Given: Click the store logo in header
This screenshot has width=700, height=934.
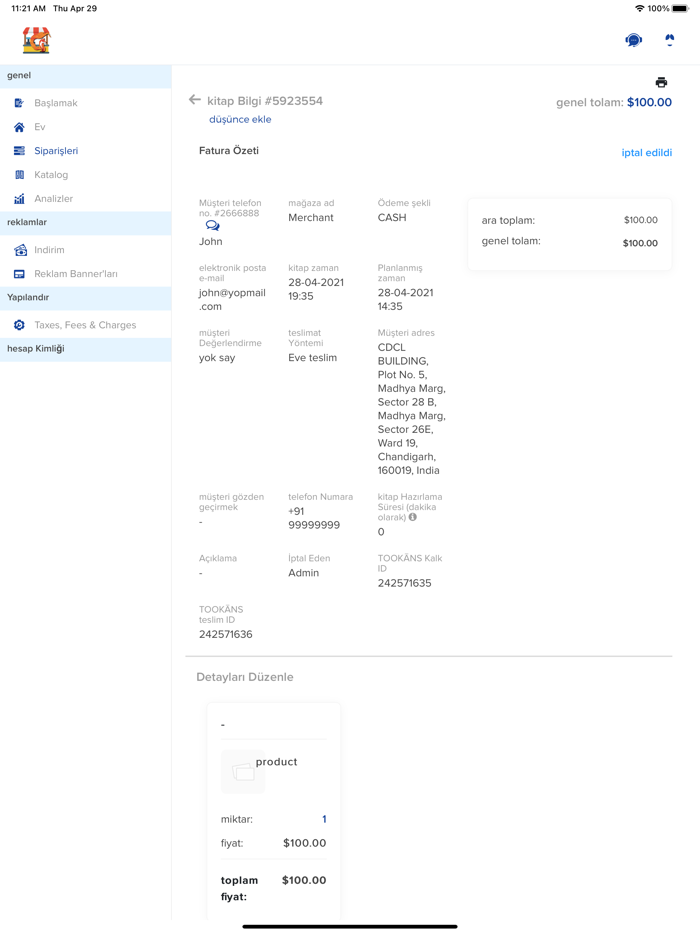Looking at the screenshot, I should 36,40.
